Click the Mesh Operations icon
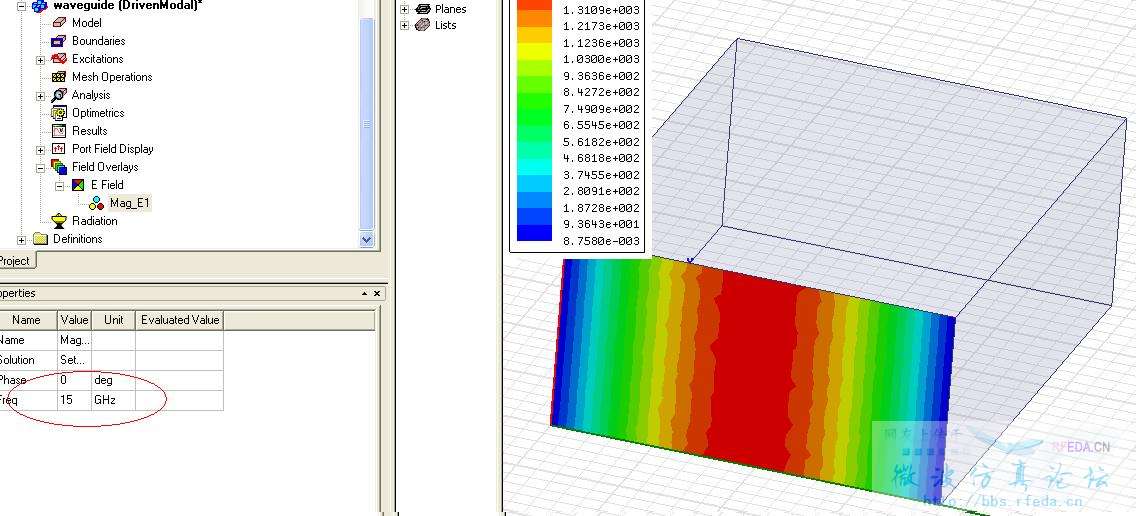Screen dimensions: 1136x516 pyautogui.click(x=59, y=78)
